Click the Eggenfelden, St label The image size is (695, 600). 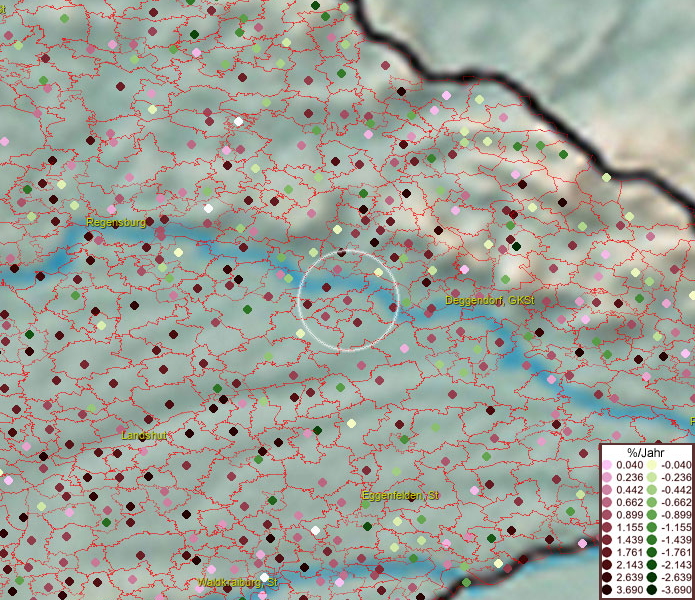[400, 496]
